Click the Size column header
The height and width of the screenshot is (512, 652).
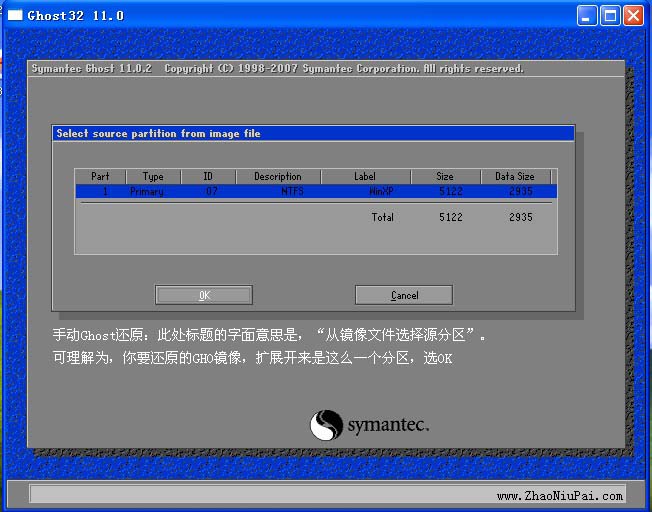tap(445, 176)
